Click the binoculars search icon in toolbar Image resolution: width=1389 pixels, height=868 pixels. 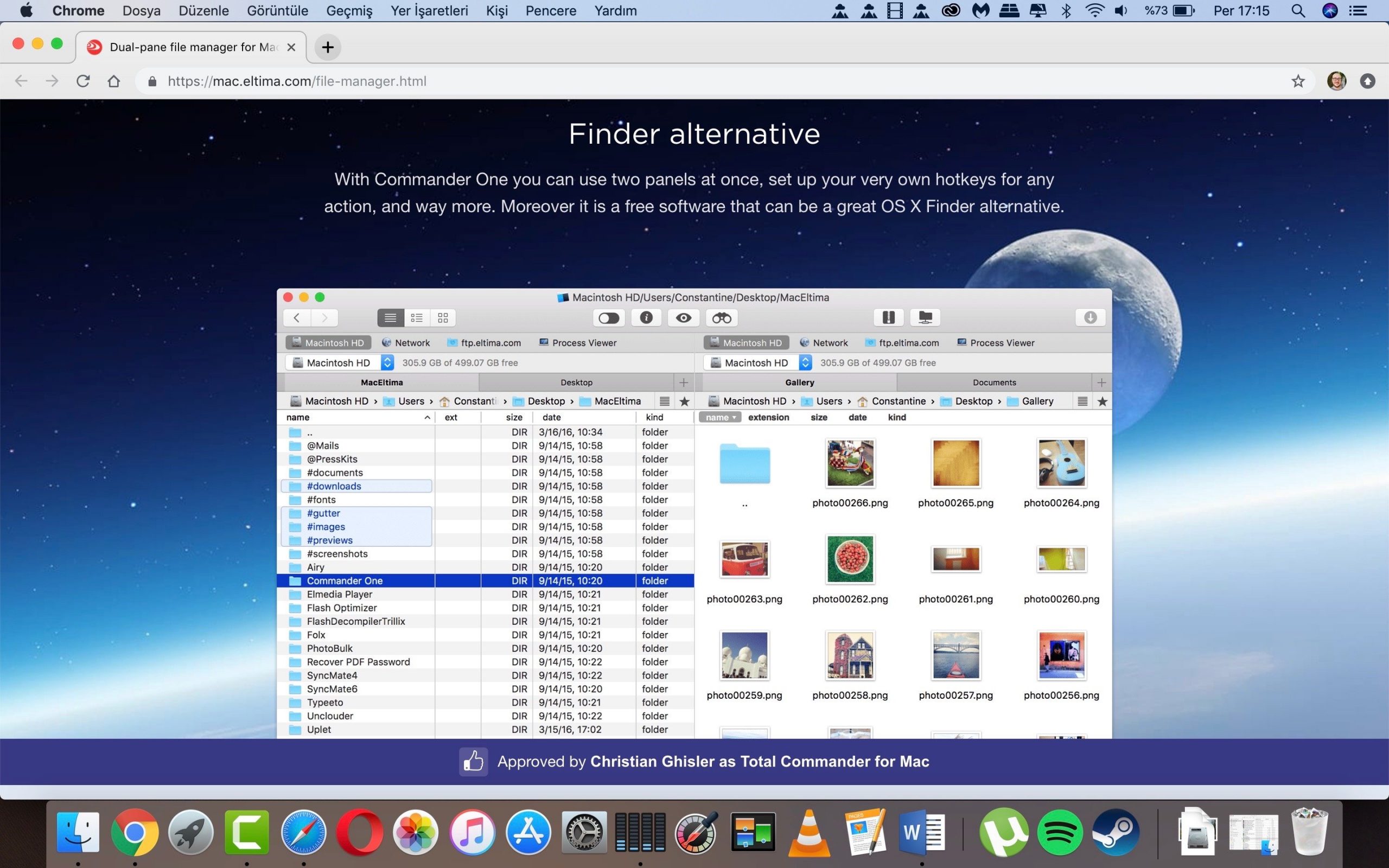coord(722,317)
